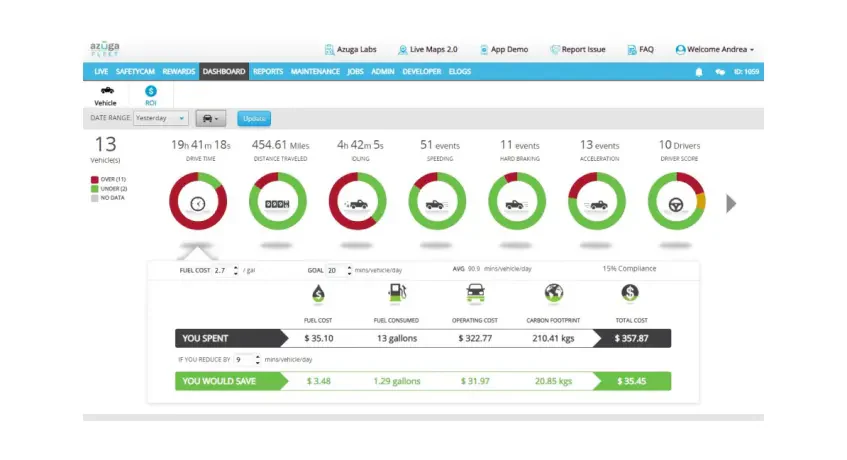Open the DEVELOPER tab
847x460 pixels.
coord(421,71)
